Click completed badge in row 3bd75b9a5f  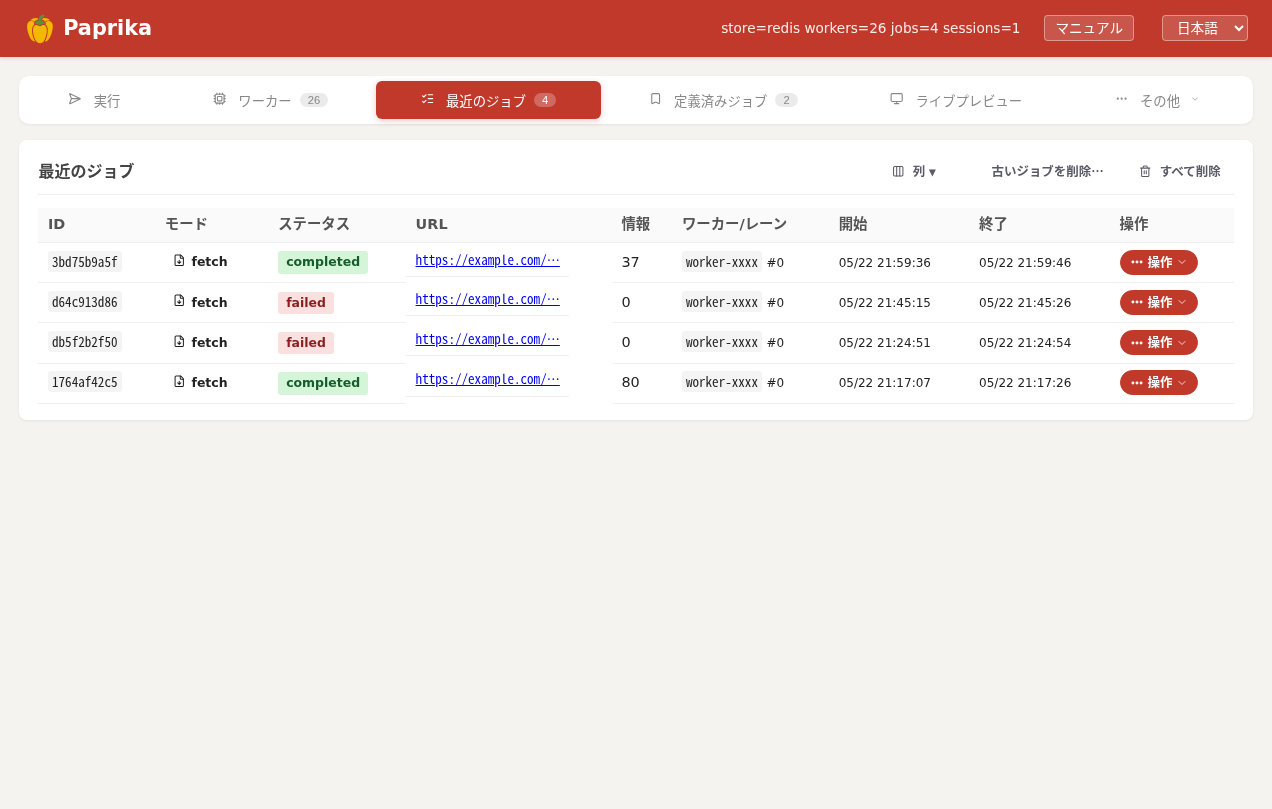pyautogui.click(x=323, y=262)
